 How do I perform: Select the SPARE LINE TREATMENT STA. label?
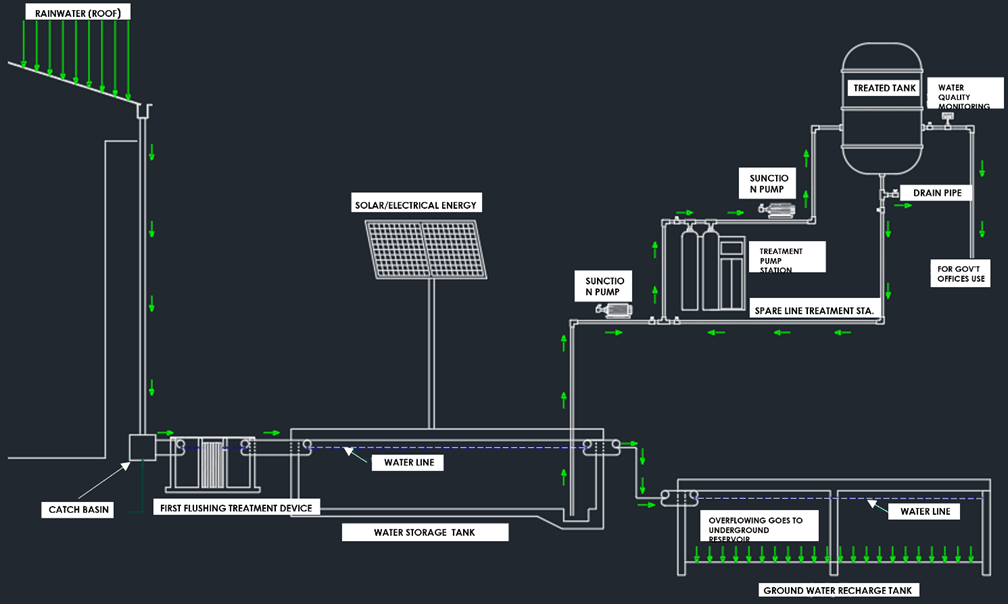814,311
